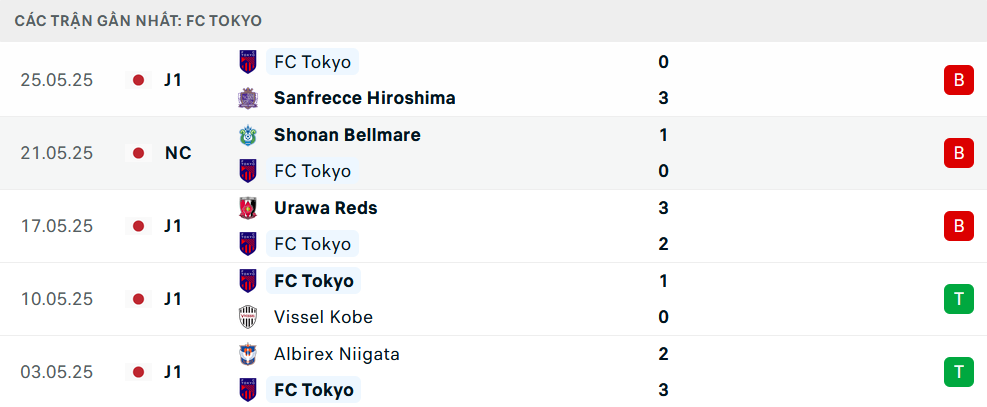Screen dimensions: 987x407
Task: Click the 17.05.25 match date
Action: pos(57,226)
